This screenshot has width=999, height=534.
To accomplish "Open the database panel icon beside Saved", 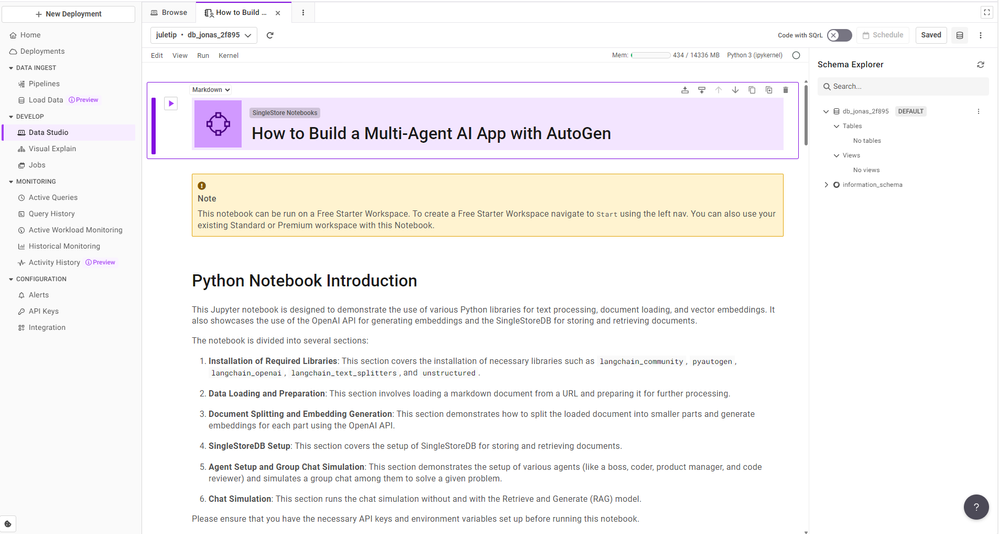I will [959, 36].
